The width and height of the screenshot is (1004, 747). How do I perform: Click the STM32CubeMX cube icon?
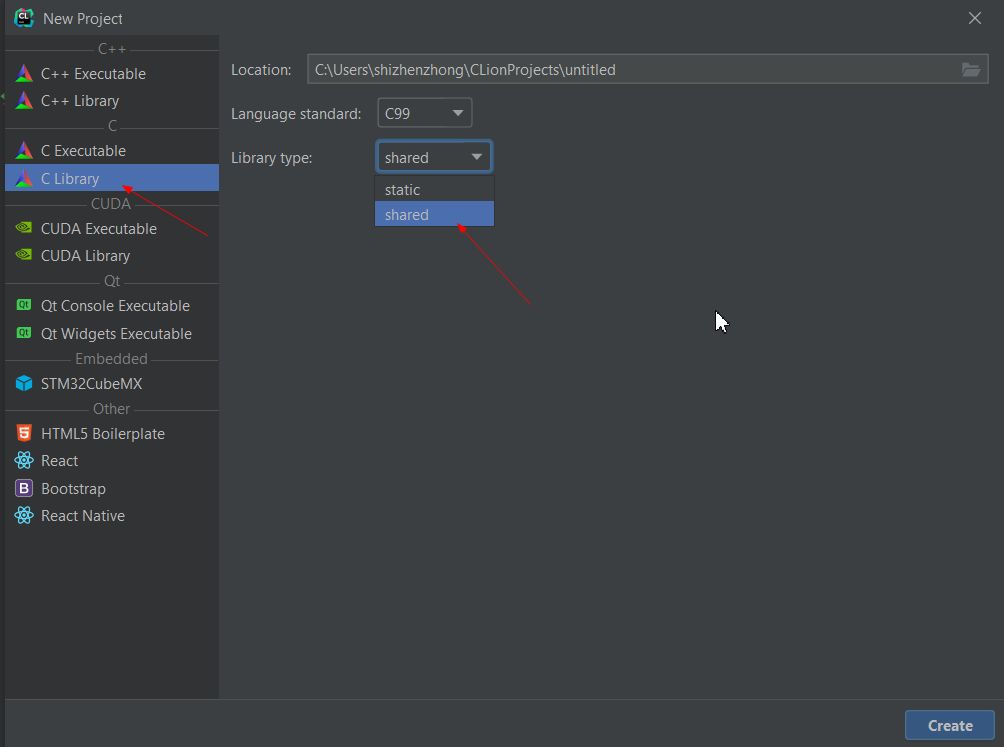pos(24,383)
